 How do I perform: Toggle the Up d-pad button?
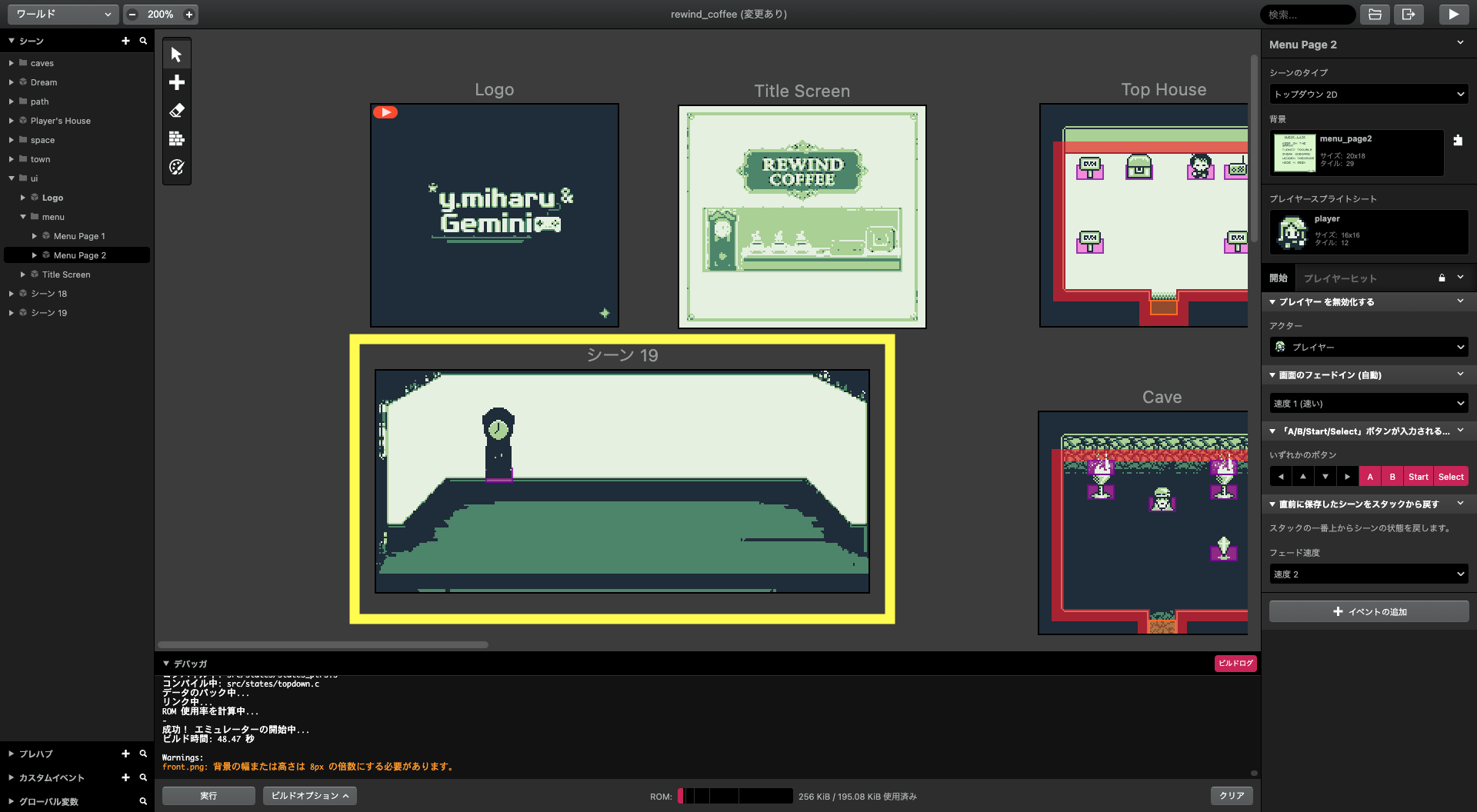pyautogui.click(x=1303, y=477)
